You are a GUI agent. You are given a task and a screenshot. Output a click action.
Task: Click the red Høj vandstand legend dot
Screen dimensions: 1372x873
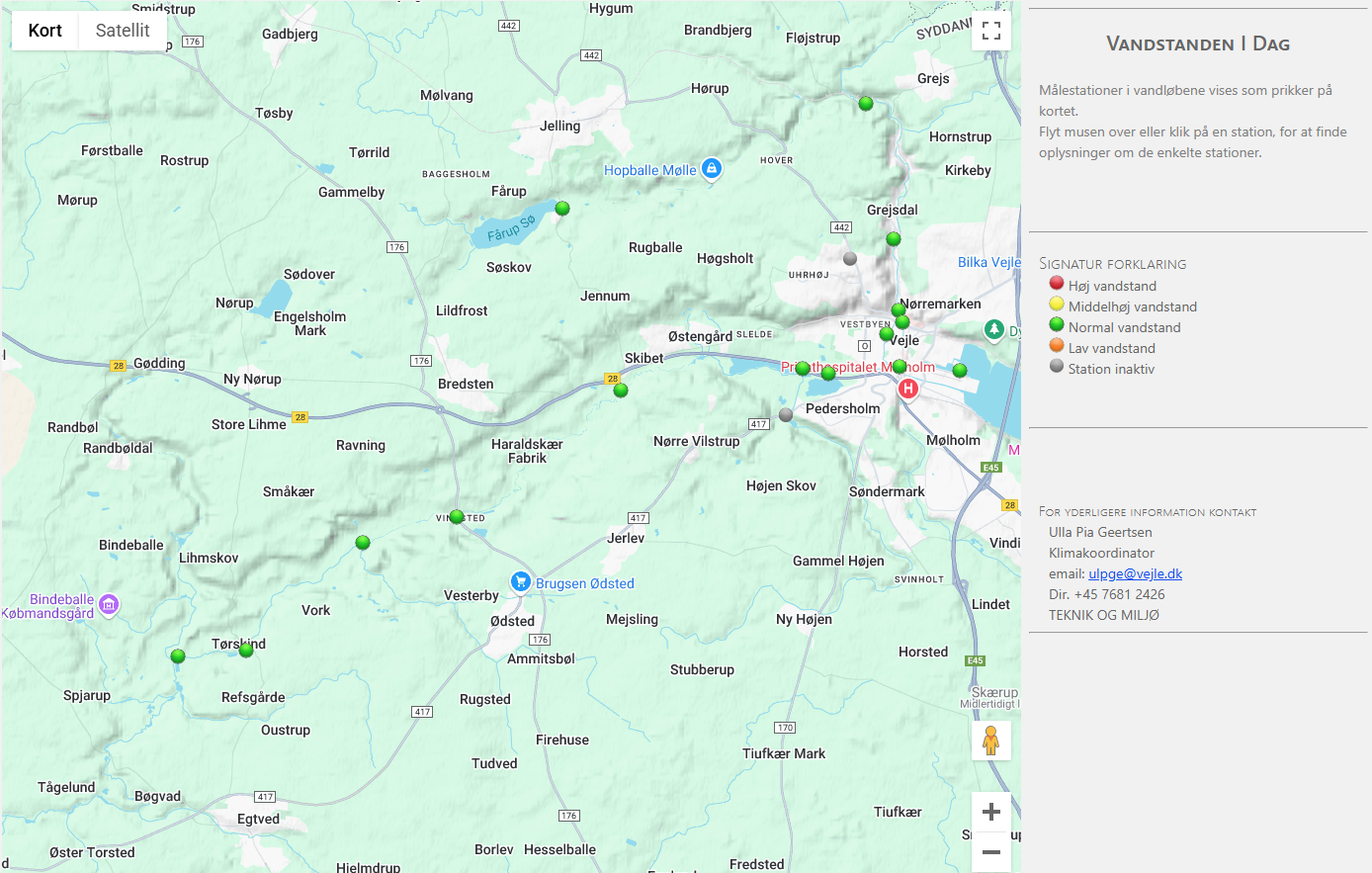[x=1056, y=284]
